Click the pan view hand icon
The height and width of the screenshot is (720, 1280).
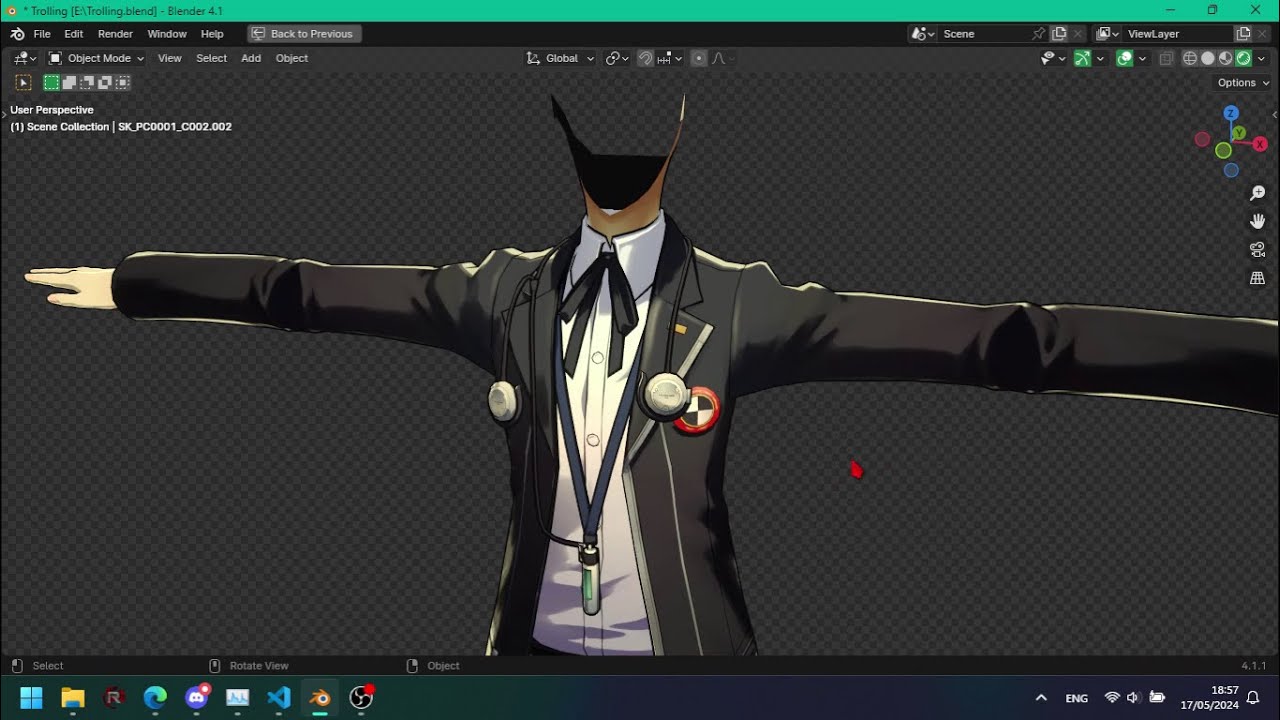coord(1258,221)
